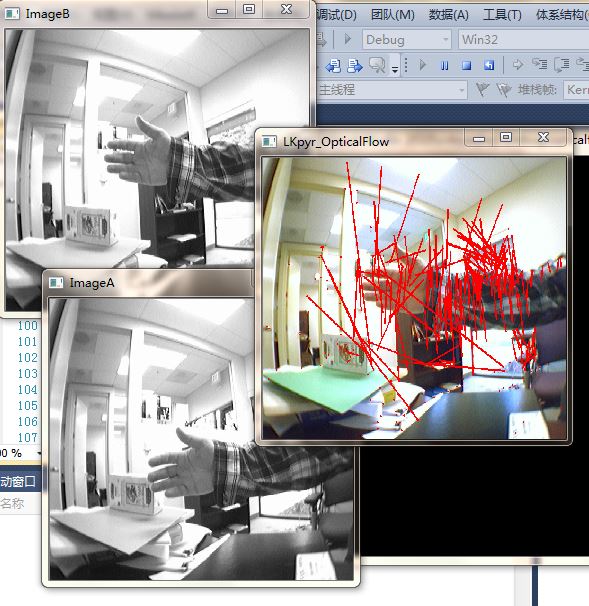This screenshot has width=589, height=606.
Task: Click the Step Over icon
Action: click(562, 65)
